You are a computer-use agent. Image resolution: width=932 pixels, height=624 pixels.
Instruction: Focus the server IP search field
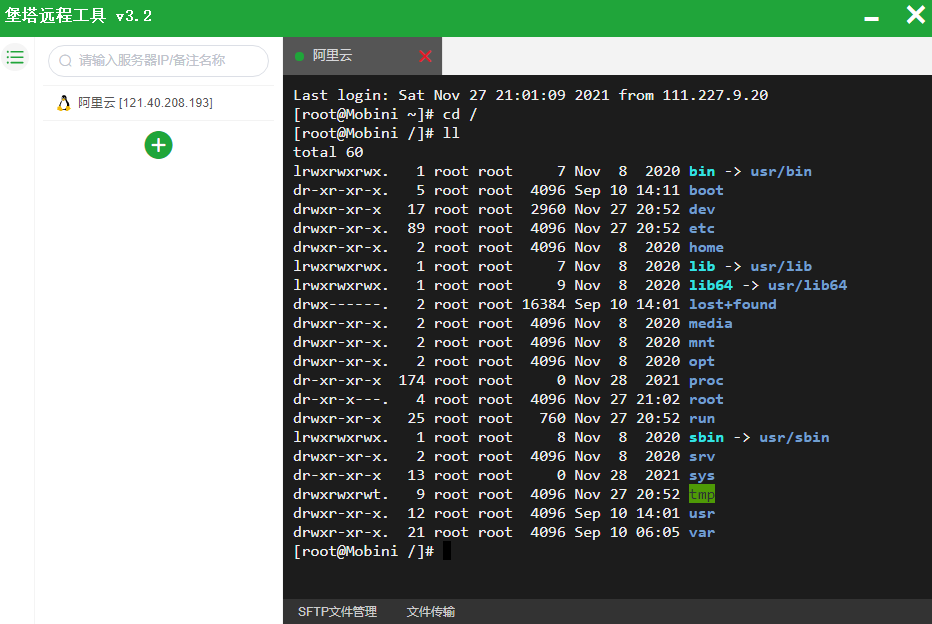pos(158,61)
